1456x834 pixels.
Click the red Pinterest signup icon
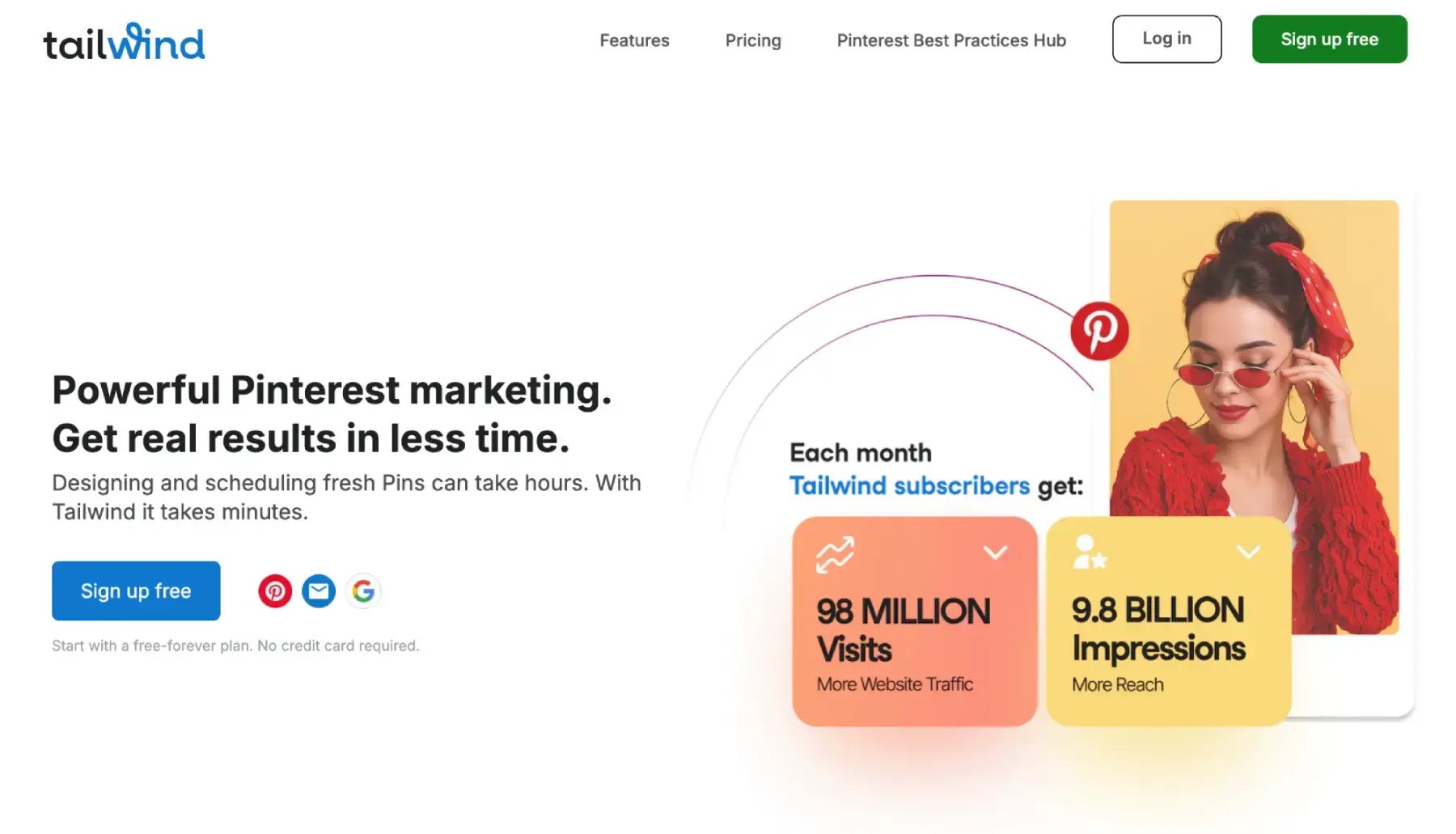point(275,591)
